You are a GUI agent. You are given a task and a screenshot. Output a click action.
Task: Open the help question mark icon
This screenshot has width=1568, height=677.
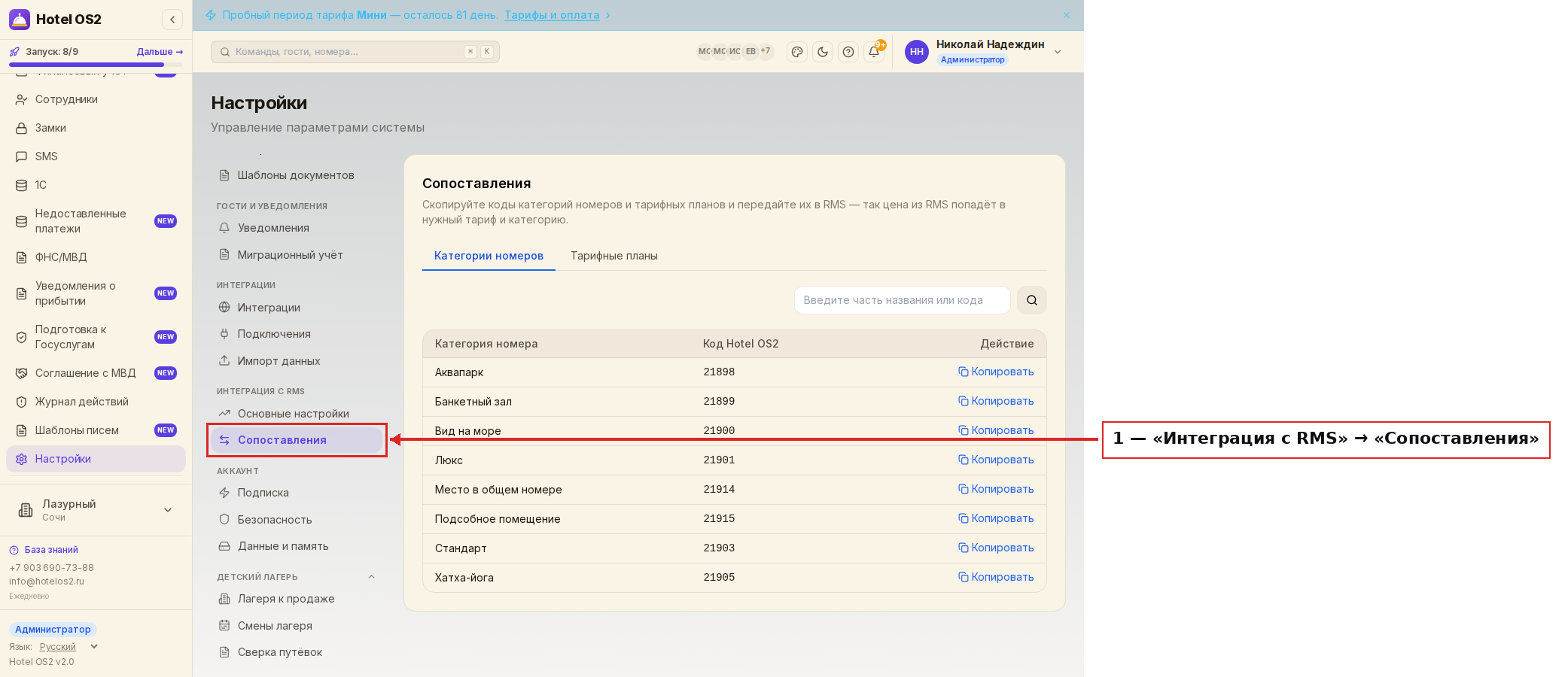(848, 52)
